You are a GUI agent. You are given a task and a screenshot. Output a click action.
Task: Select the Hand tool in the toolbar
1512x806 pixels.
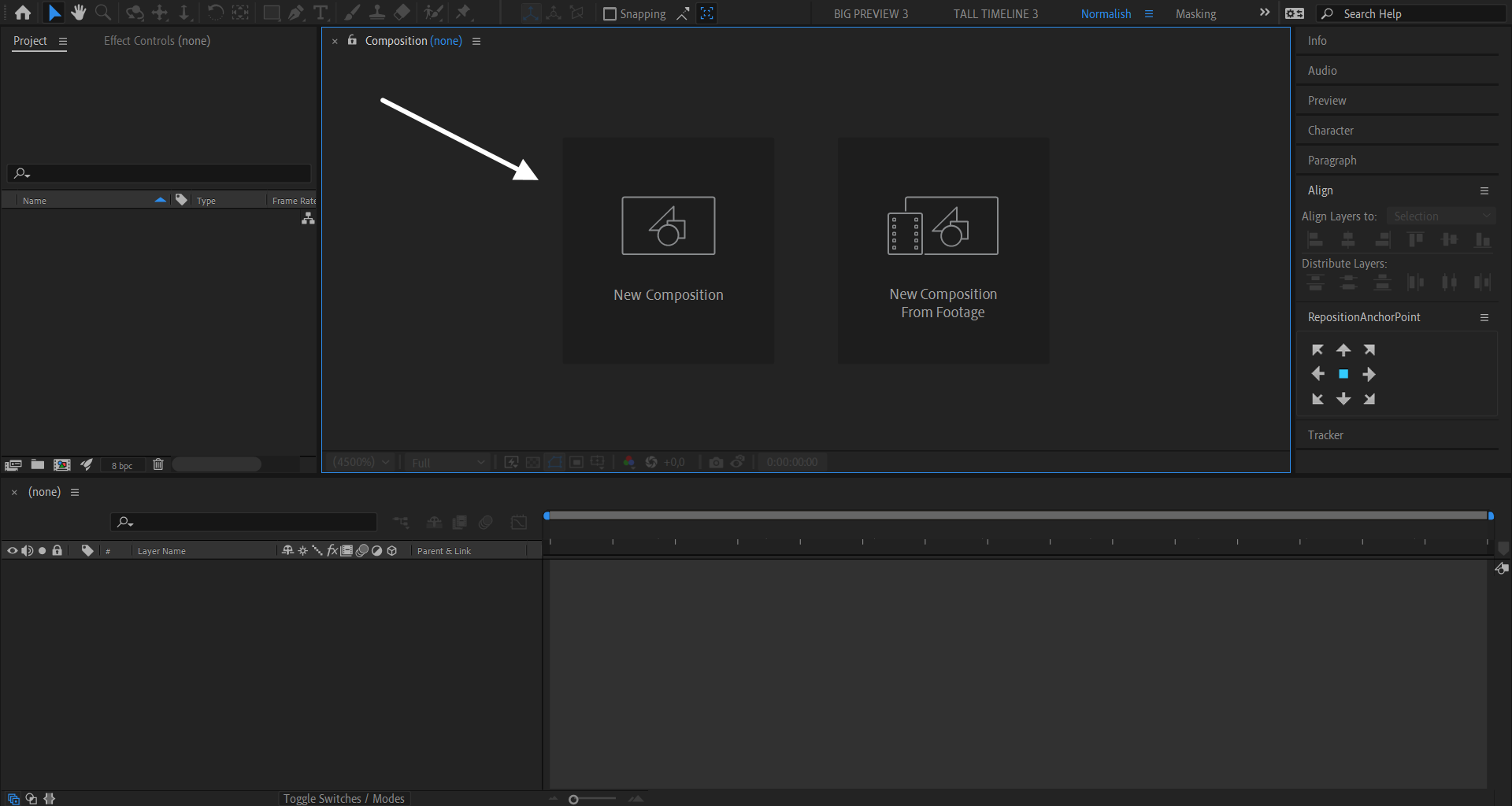point(78,13)
